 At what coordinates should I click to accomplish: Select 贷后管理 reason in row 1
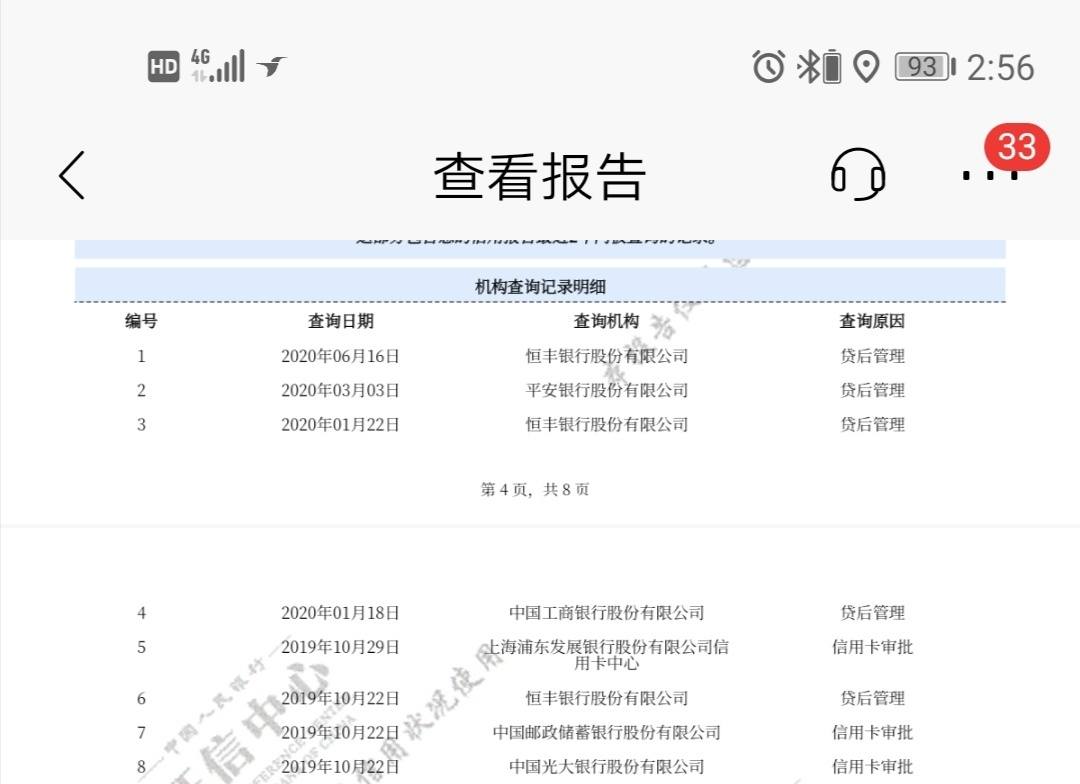click(872, 356)
